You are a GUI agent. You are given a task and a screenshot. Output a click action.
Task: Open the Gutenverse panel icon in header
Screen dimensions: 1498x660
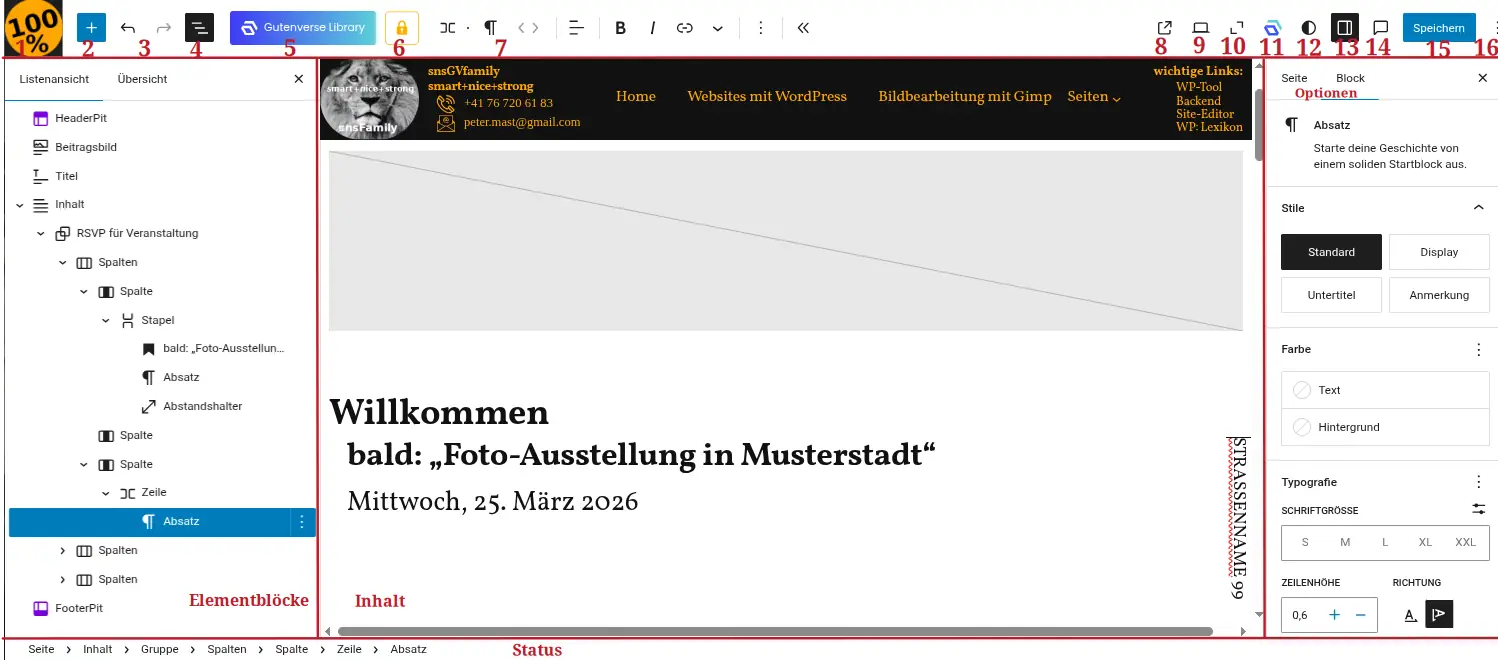(x=1273, y=28)
